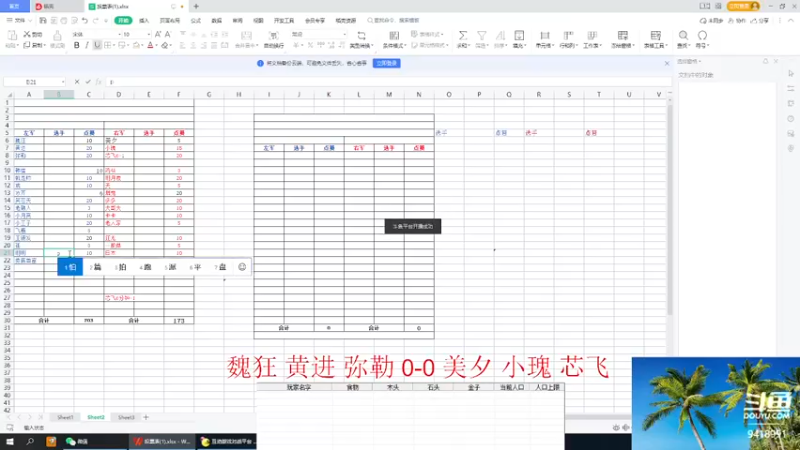This screenshot has width=800, height=450.
Task: Increase font size with large A icon
Action: (x=158, y=34)
